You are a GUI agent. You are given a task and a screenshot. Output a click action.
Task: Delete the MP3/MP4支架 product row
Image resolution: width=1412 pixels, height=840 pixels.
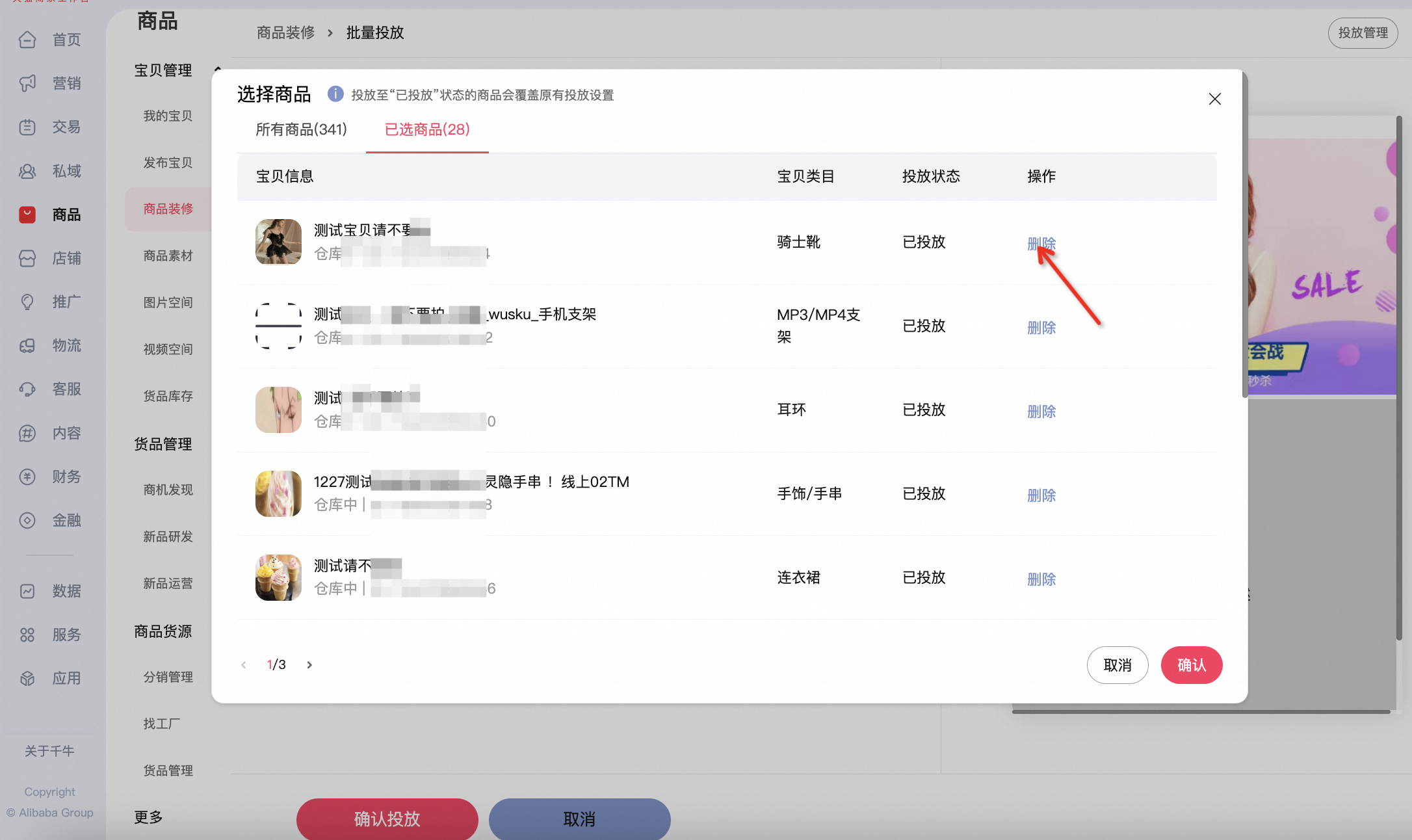(x=1041, y=328)
